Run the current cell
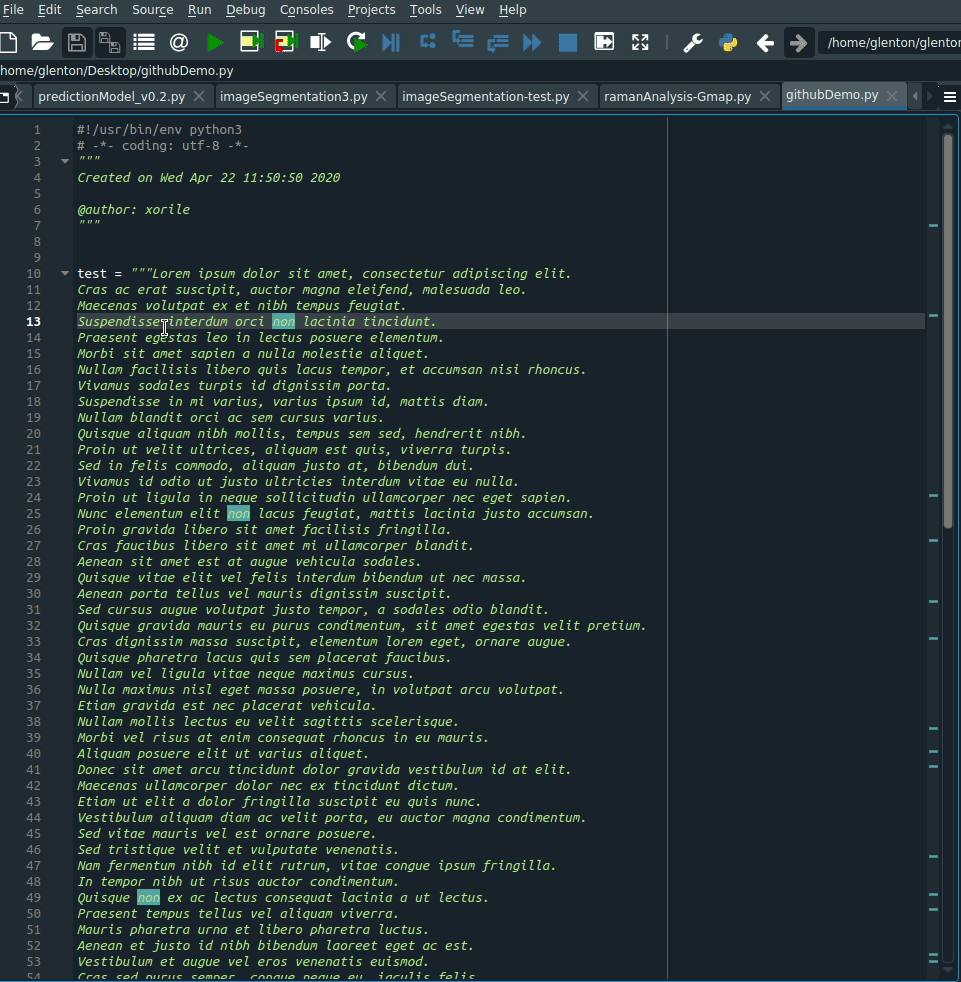Viewport: 961px width, 982px height. 248,42
